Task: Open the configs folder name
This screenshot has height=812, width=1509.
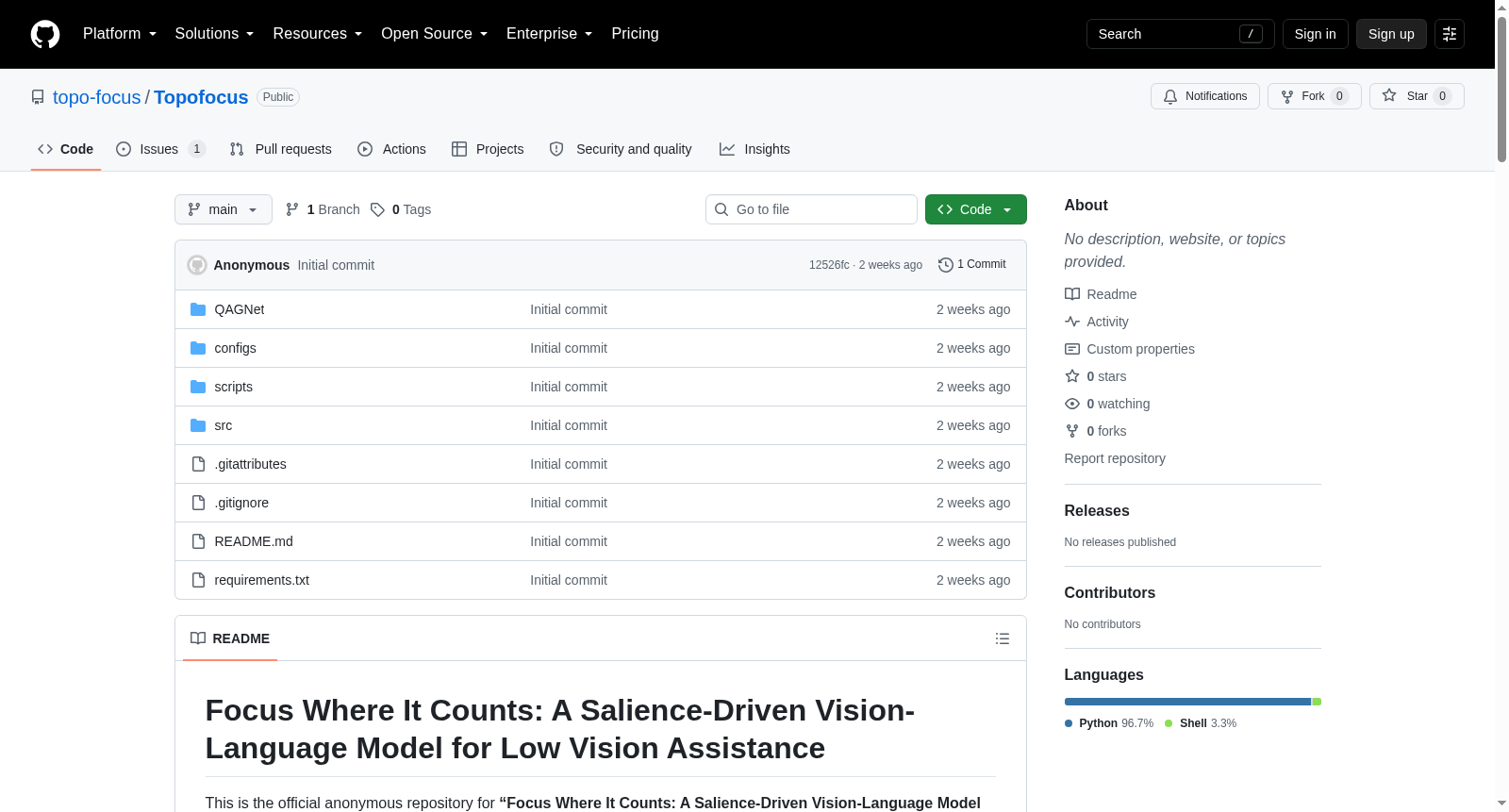Action: tap(235, 348)
